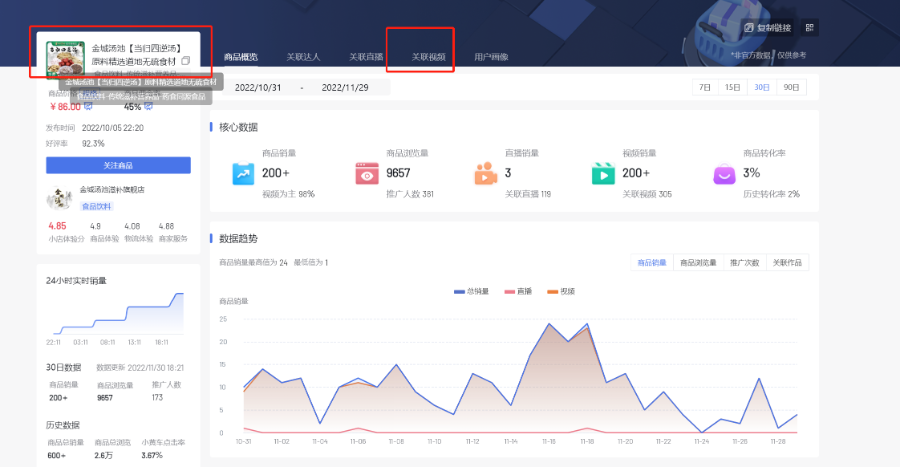The height and width of the screenshot is (467, 900).
Task: Click the price trend icon next to ¥86.00
Action: coord(88,106)
